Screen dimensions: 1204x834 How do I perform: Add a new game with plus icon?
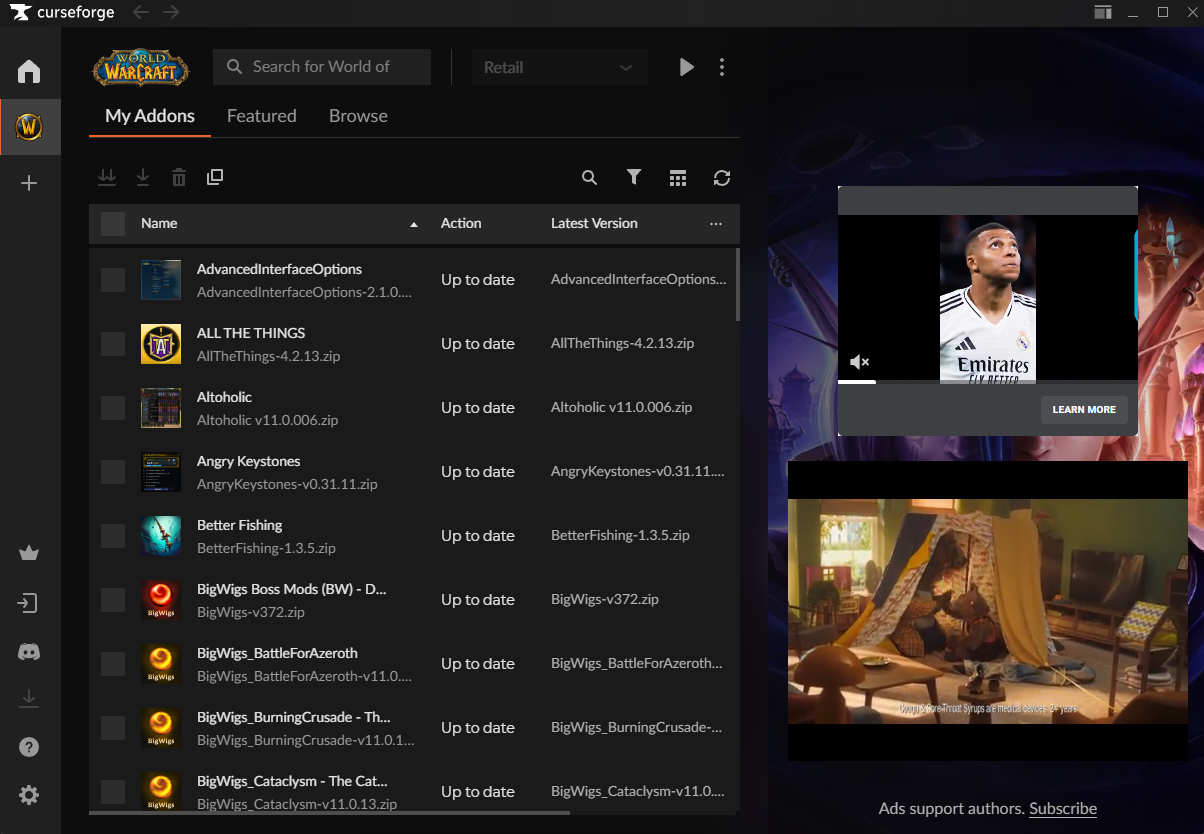click(29, 183)
